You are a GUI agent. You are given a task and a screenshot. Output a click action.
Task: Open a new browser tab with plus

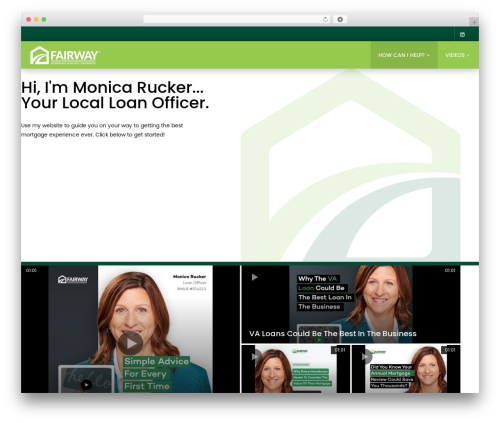click(474, 22)
